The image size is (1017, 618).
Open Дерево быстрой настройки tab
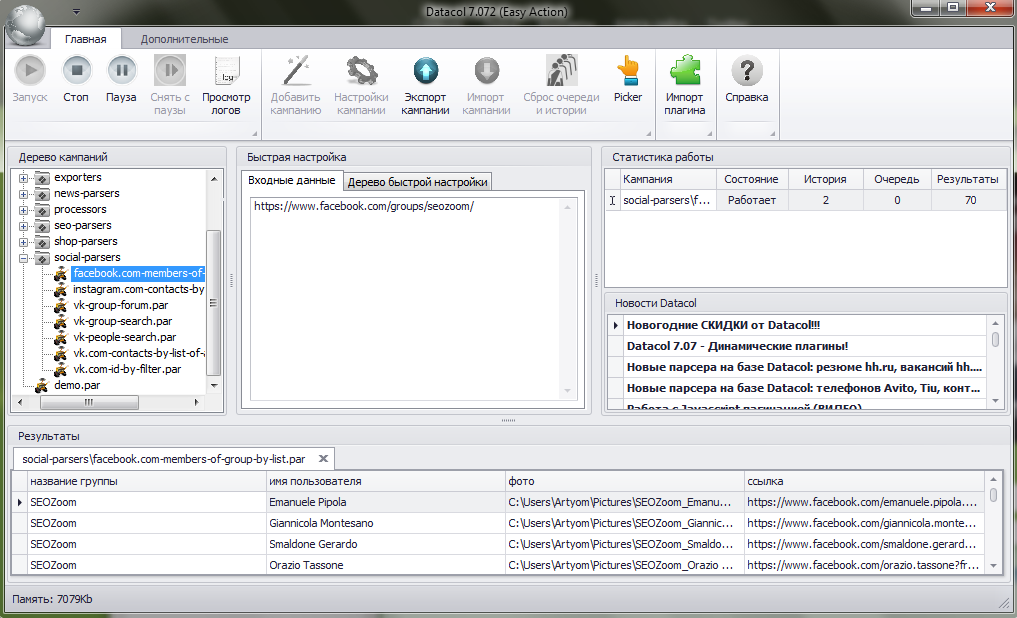click(417, 182)
